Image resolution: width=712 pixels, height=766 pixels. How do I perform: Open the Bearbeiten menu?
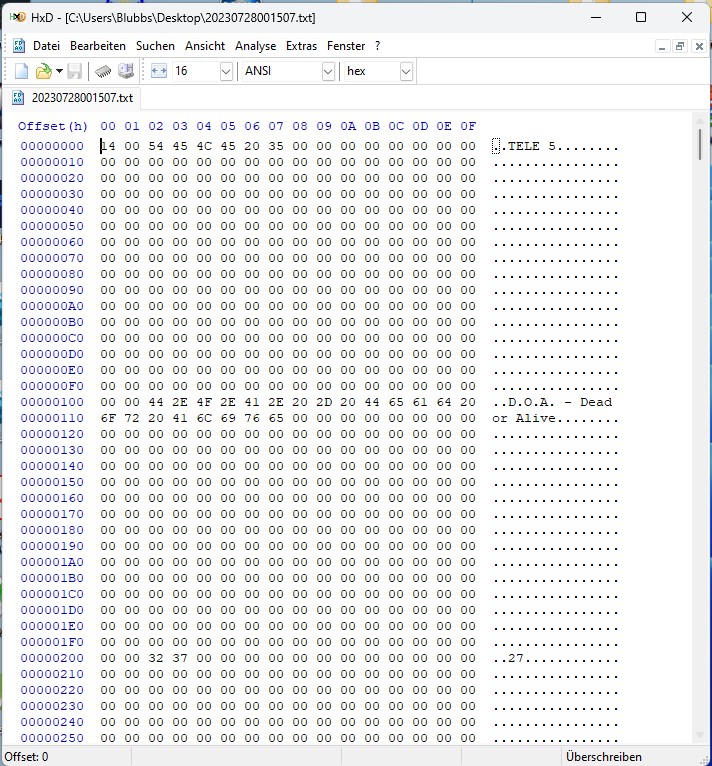click(x=98, y=46)
